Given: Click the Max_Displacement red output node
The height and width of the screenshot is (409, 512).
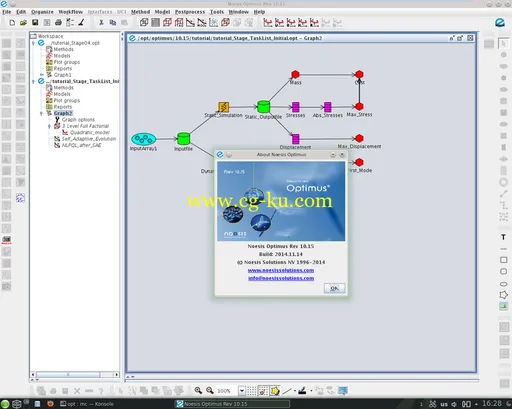Looking at the screenshot, I should [x=359, y=138].
